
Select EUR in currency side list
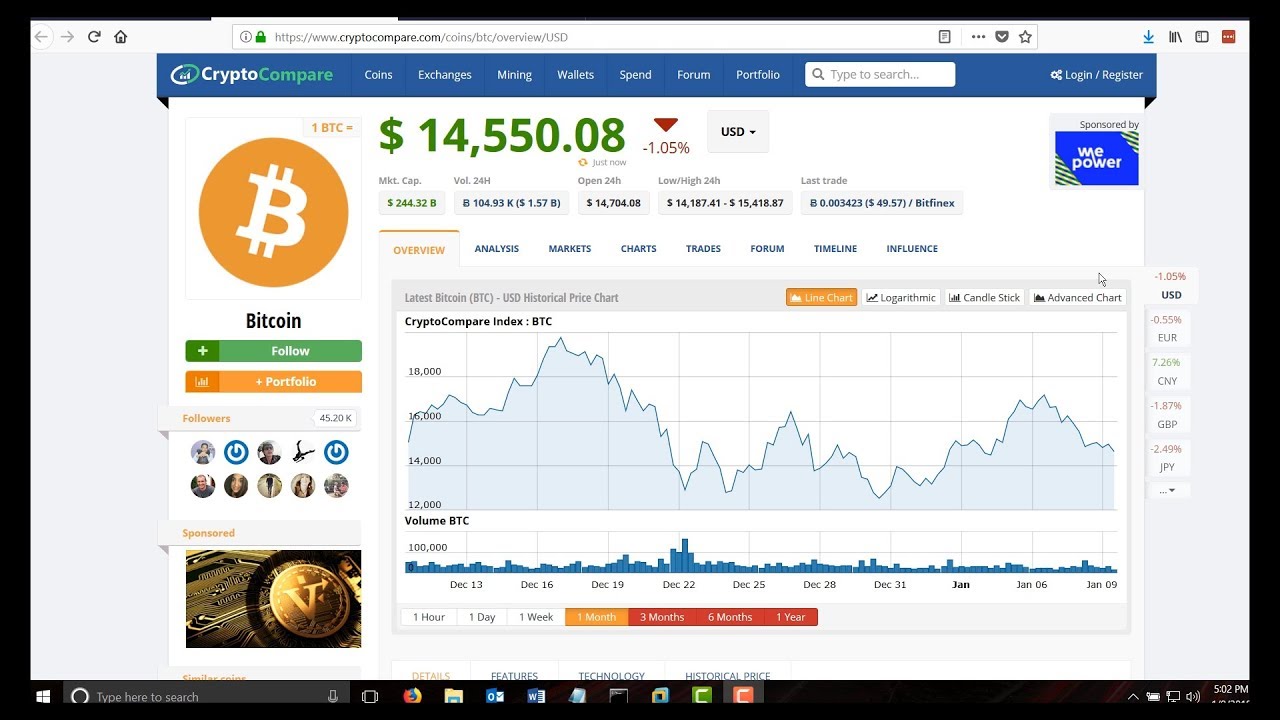coord(1167,329)
